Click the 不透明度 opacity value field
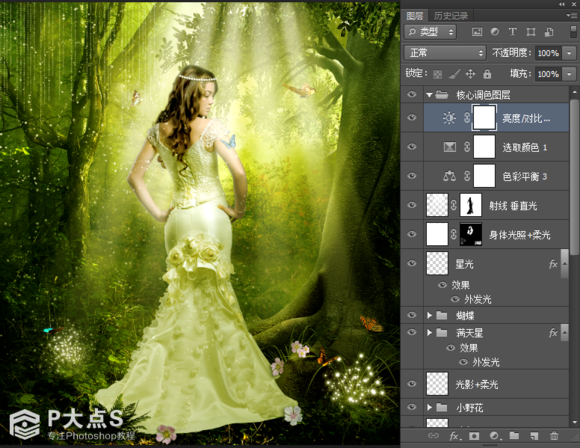The width and height of the screenshot is (580, 448). tap(548, 53)
